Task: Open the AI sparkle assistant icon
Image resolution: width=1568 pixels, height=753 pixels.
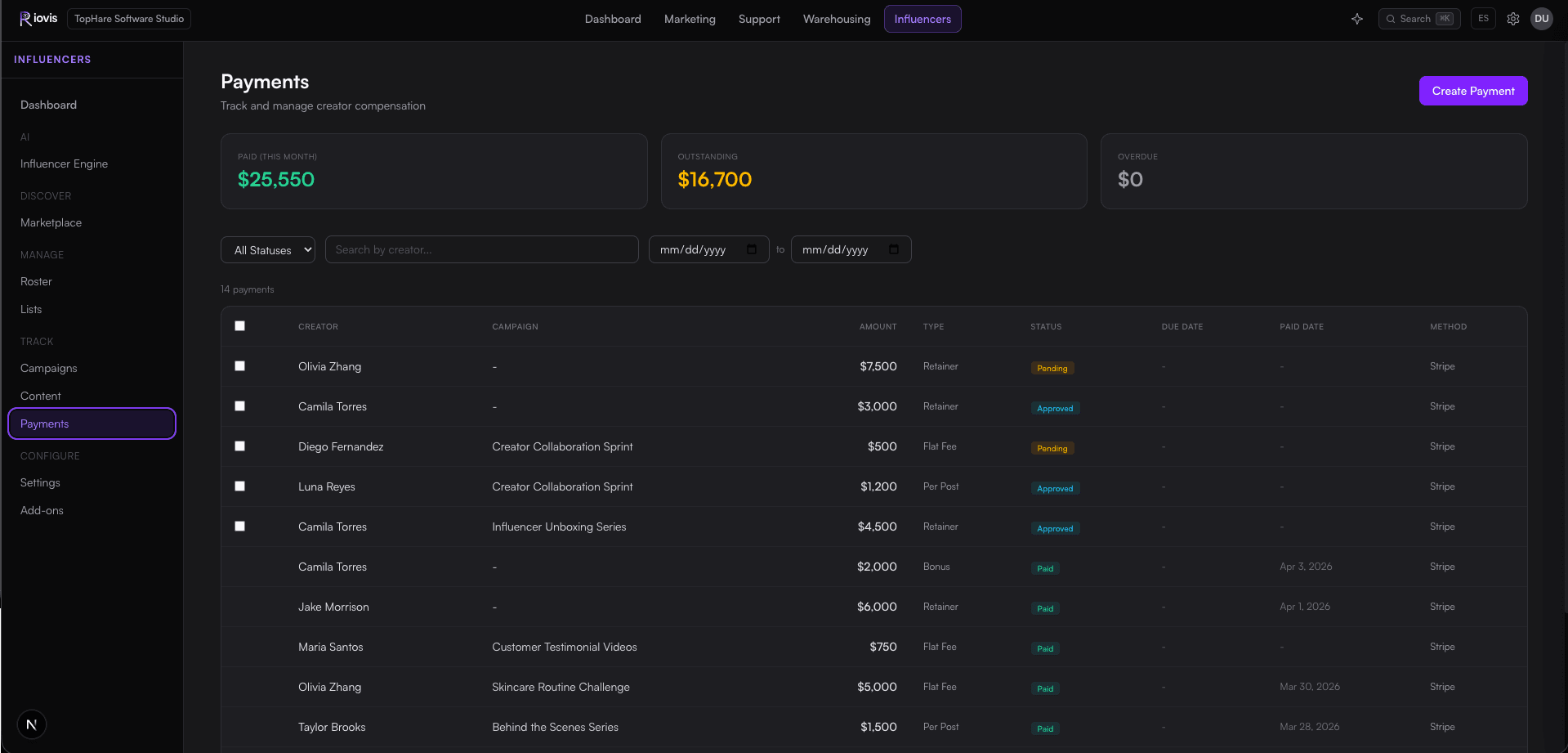Action: 1357,19
